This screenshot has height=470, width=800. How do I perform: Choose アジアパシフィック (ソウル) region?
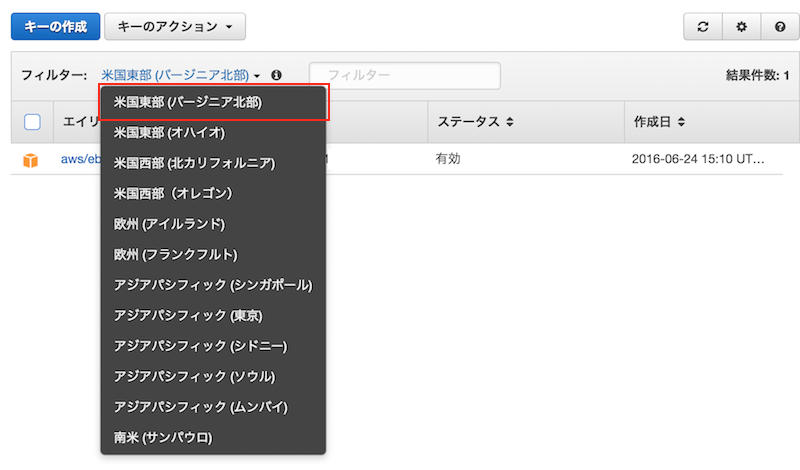213,377
